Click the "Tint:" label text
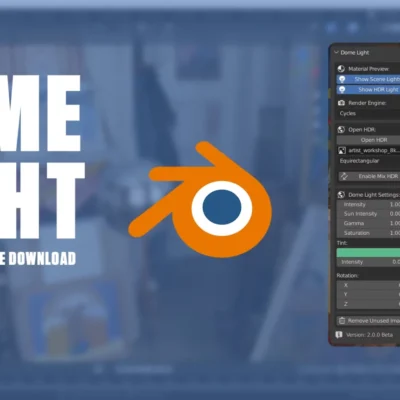Screen dimensions: 400x400 [x=342, y=243]
